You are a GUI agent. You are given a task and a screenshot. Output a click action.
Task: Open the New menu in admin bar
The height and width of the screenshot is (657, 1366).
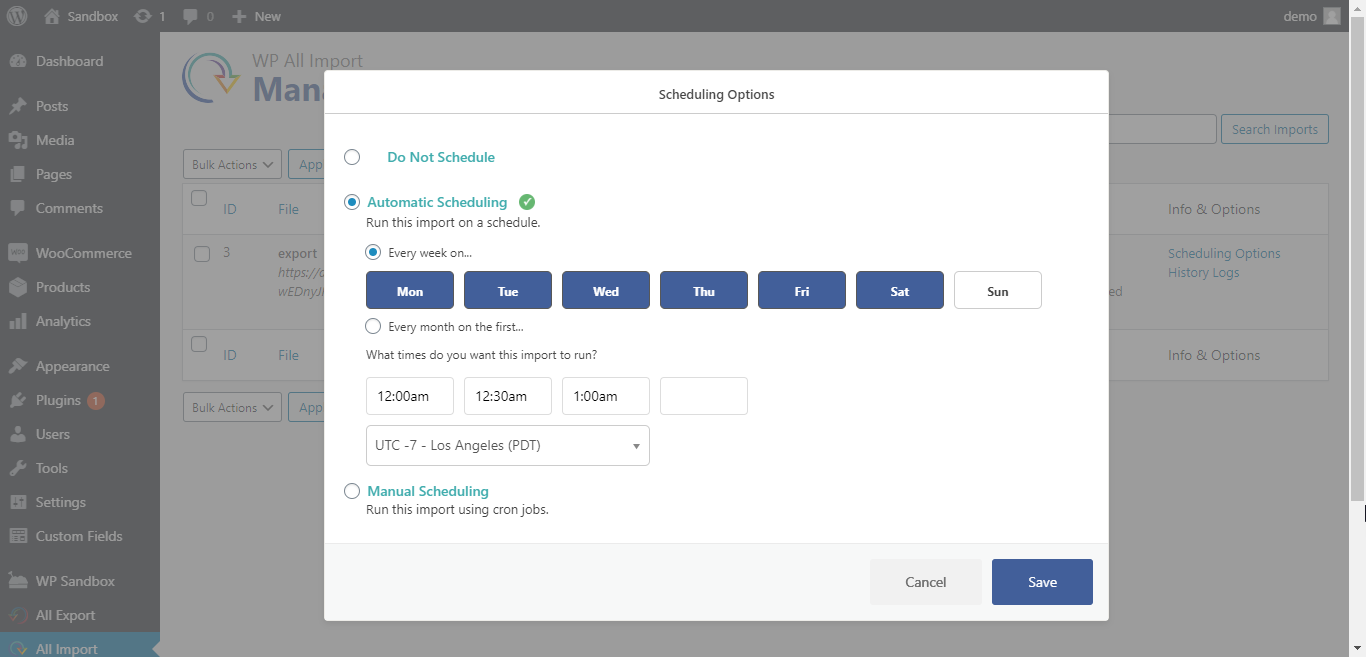[x=256, y=16]
